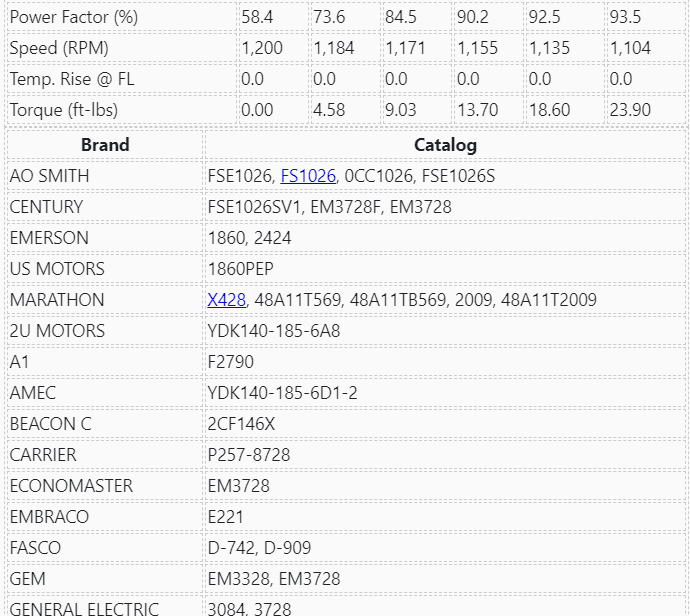Select the AMEC brand cell
690x616 pixels.
coord(34,393)
